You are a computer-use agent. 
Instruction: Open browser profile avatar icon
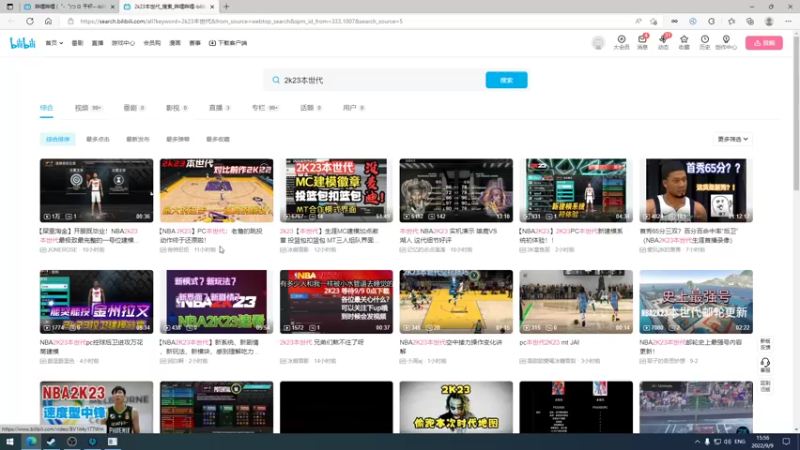tap(769, 21)
